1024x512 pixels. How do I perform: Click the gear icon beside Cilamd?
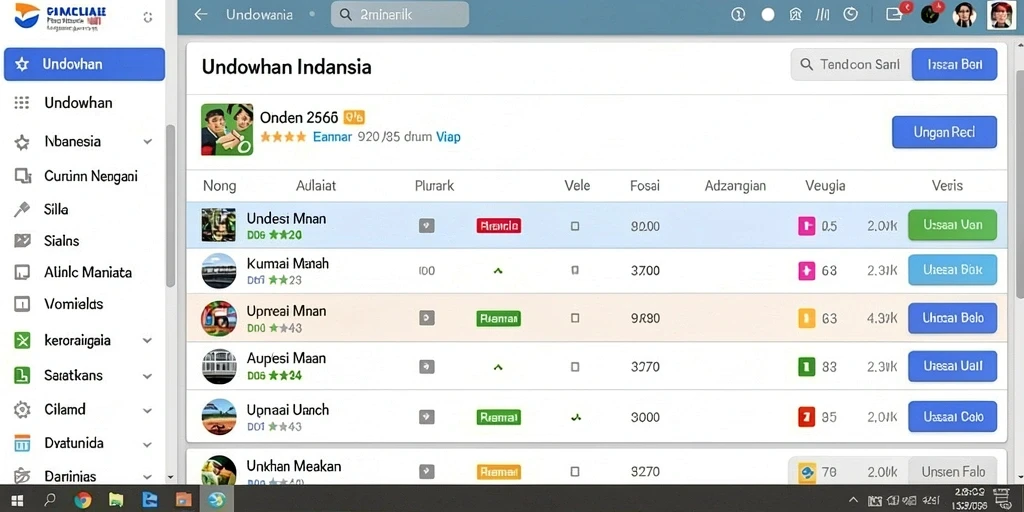pyautogui.click(x=22, y=409)
